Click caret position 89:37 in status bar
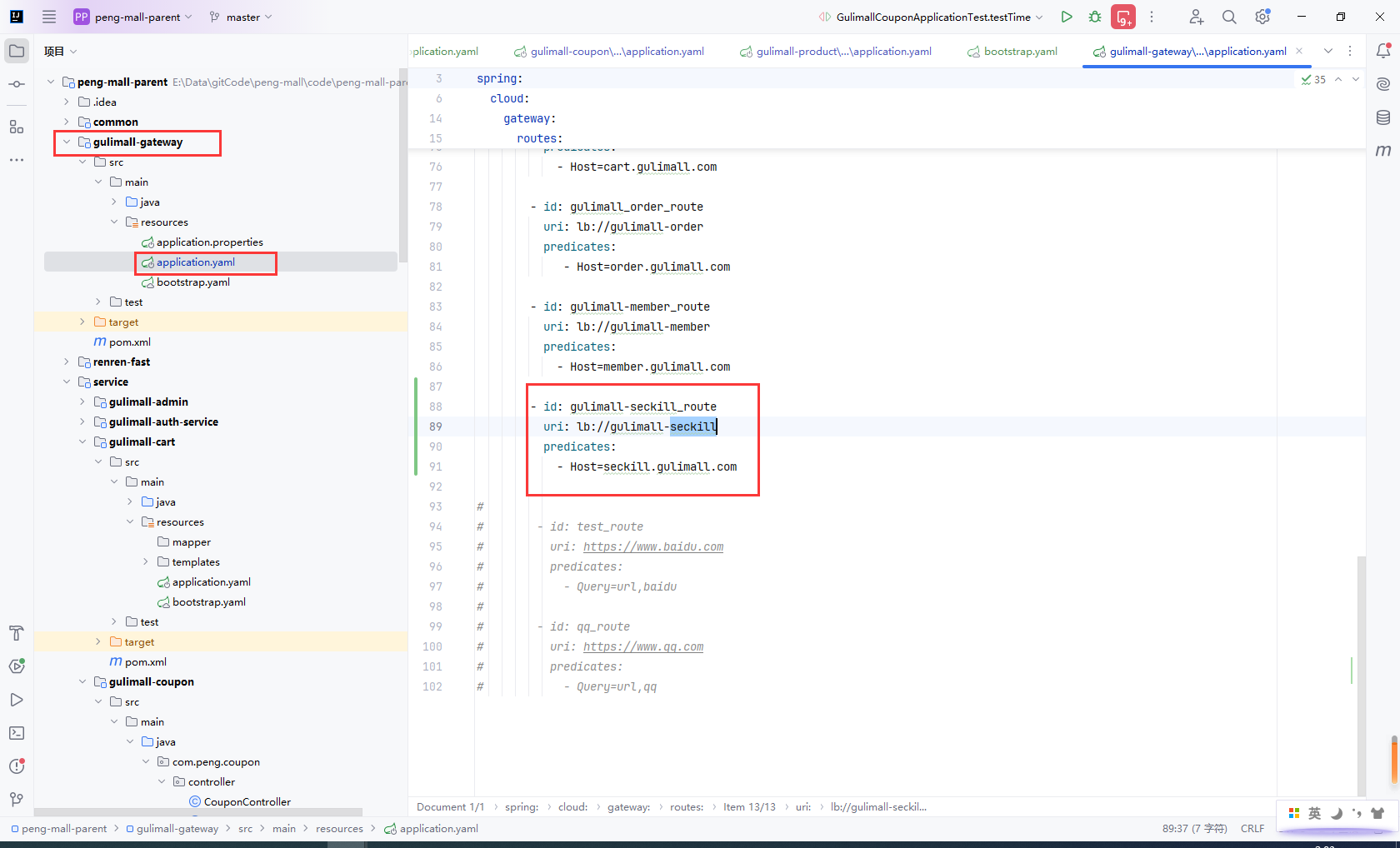Screen dimensions: 1400x848 coord(1194,829)
